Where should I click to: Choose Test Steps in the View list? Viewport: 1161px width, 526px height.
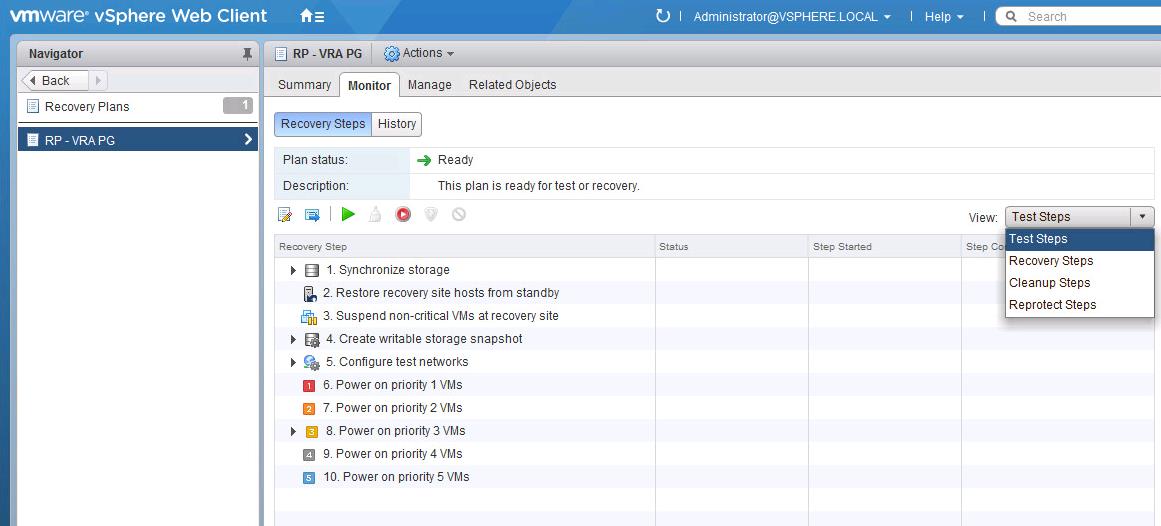[1080, 239]
